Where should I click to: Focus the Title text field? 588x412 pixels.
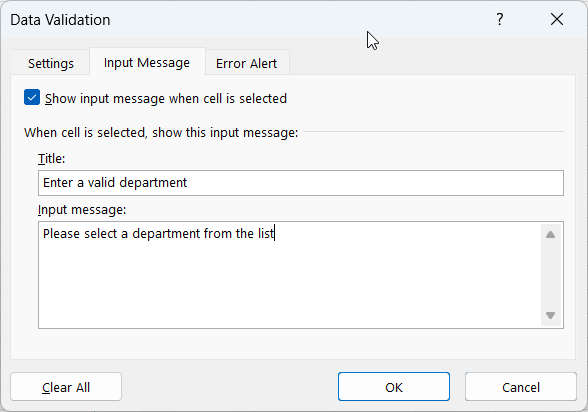pos(301,183)
